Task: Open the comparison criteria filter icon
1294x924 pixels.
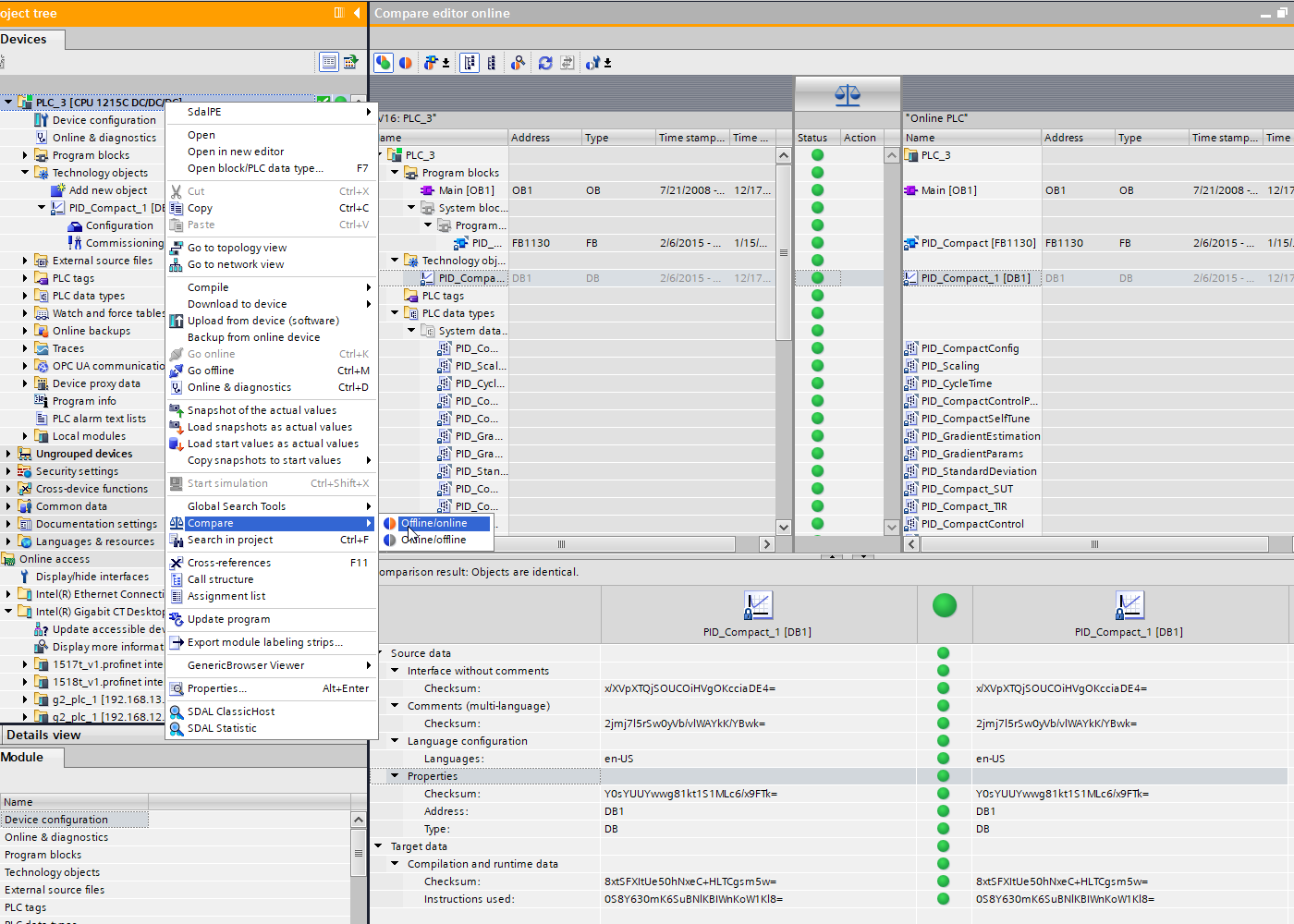Action: point(430,63)
